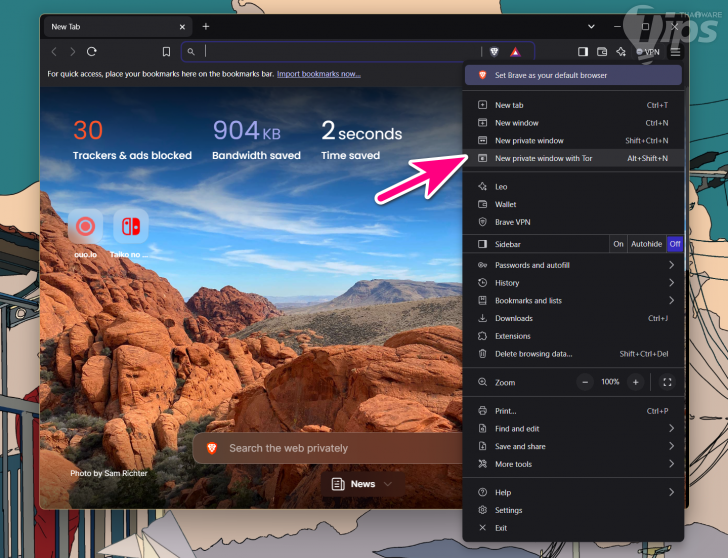Viewport: 728px width, 558px height.
Task: Select Delete browsing data
Action: click(573, 354)
